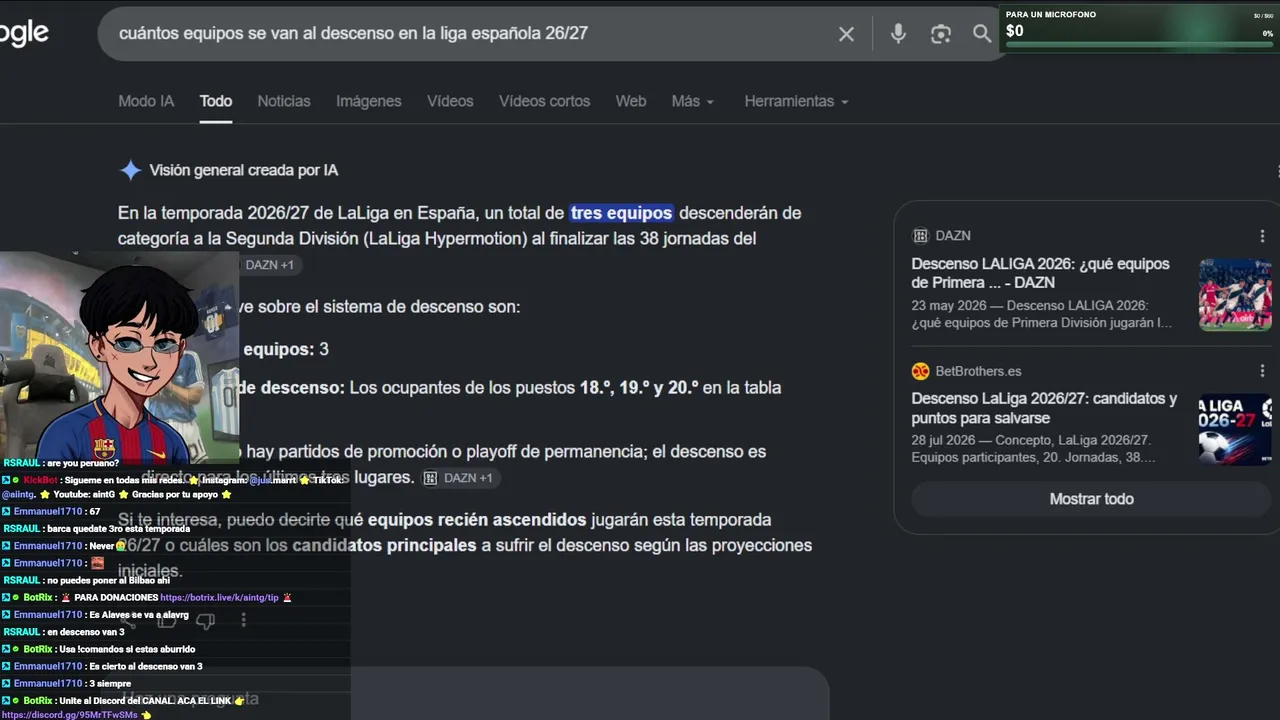
Task: Click chat message 'no puedes poner al Bilbao ahi'
Action: pyautogui.click(x=108, y=580)
